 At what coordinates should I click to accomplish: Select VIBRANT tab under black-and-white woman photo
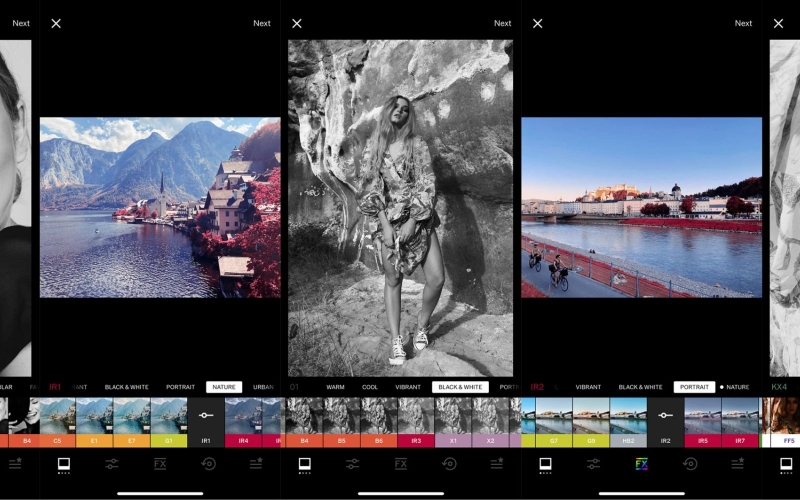(408, 387)
